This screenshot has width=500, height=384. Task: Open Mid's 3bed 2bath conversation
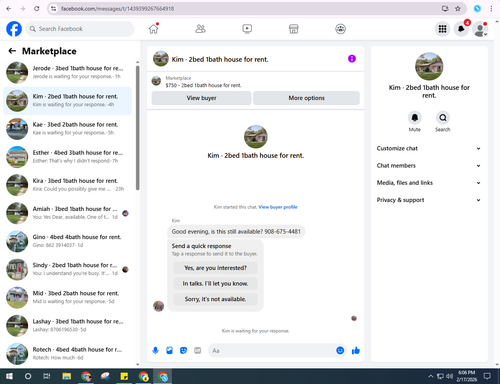(x=67, y=297)
